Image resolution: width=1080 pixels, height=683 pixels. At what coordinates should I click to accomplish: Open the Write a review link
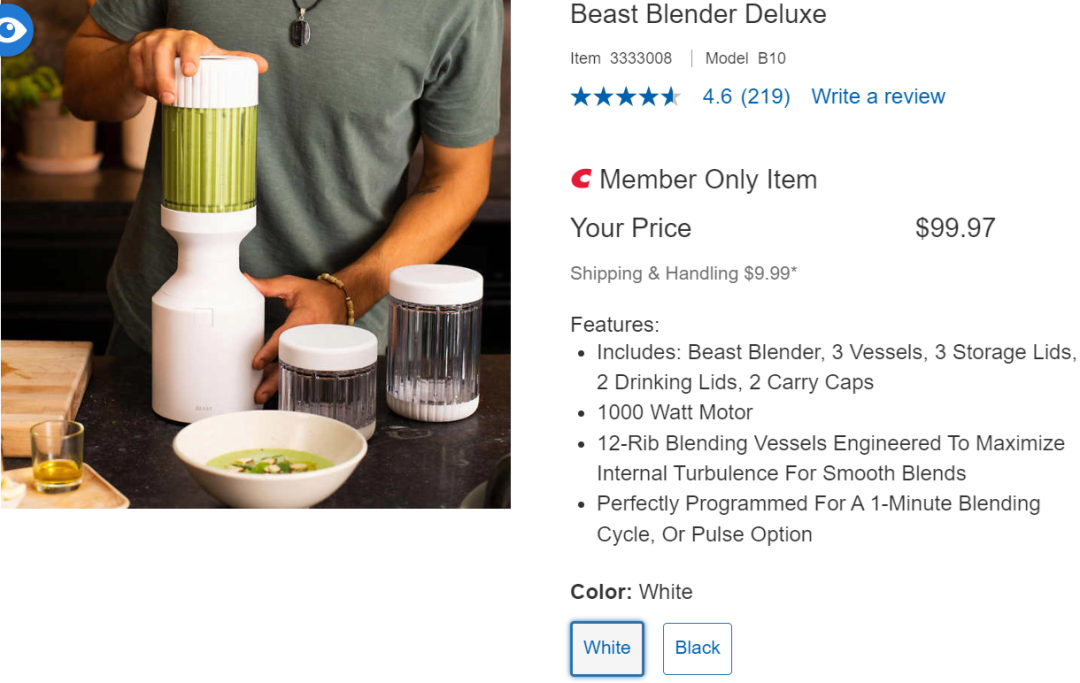878,96
